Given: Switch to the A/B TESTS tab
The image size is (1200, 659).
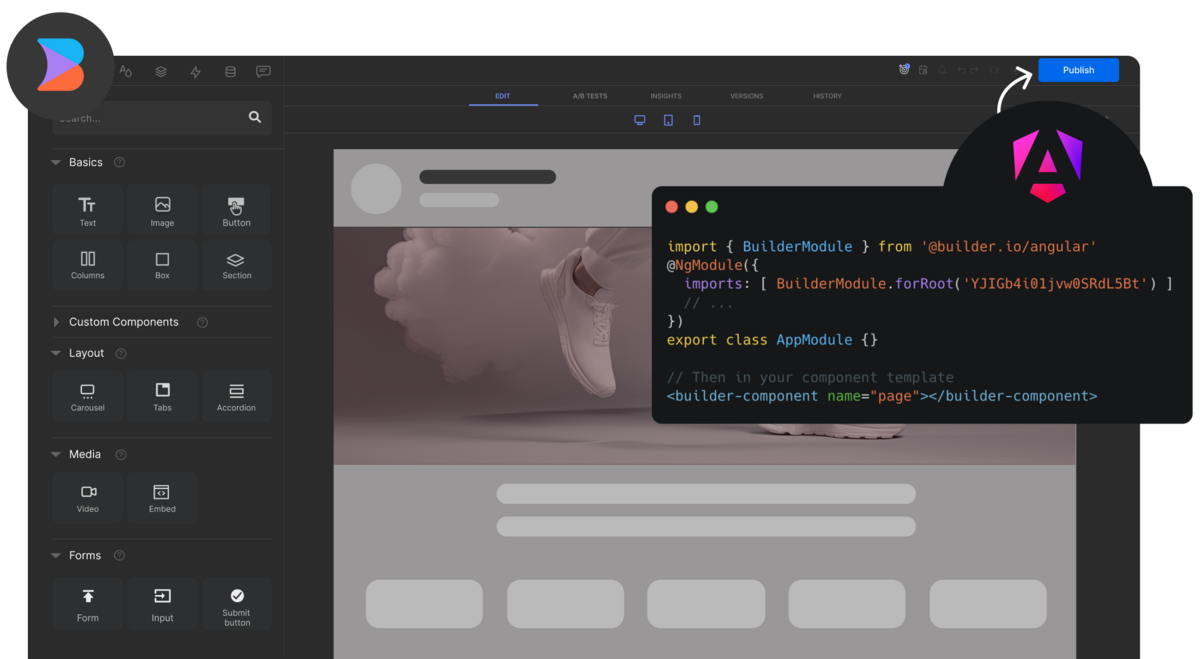Looking at the screenshot, I should click(590, 96).
